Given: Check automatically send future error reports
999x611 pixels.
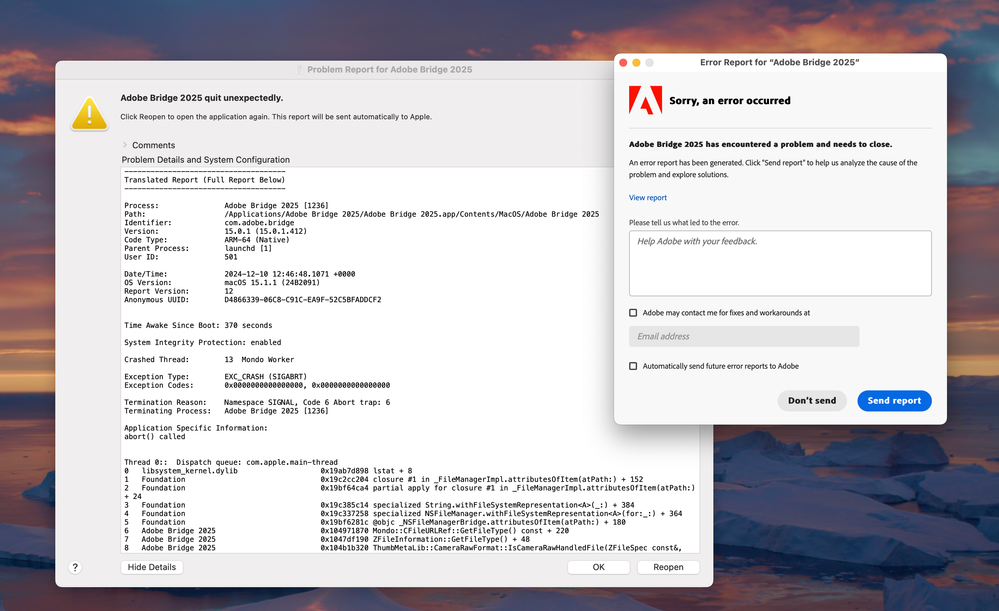Looking at the screenshot, I should pos(633,366).
